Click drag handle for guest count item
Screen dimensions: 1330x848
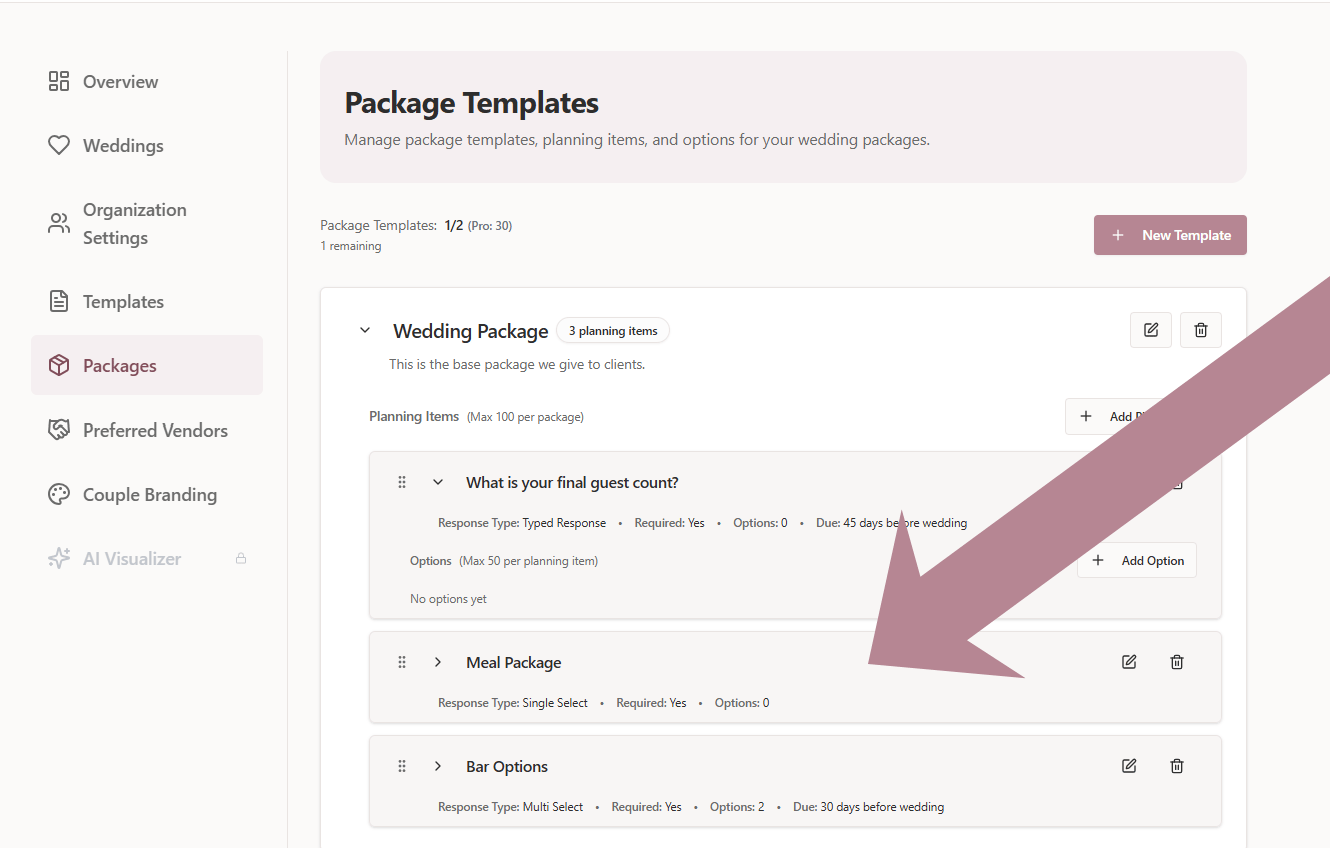[x=402, y=482]
